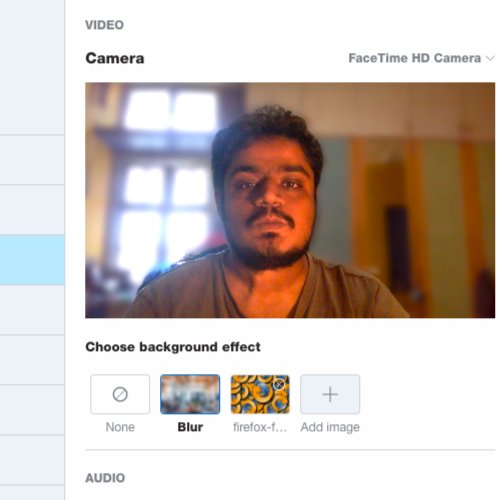This screenshot has height=500, width=500.
Task: Click the AUDIO section heading
Action: pos(105,478)
